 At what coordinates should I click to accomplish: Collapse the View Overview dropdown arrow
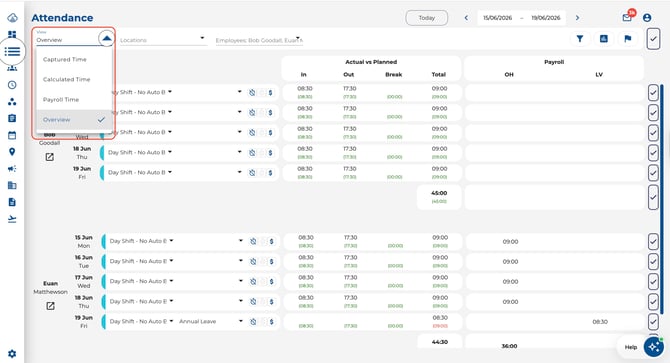[107, 38]
